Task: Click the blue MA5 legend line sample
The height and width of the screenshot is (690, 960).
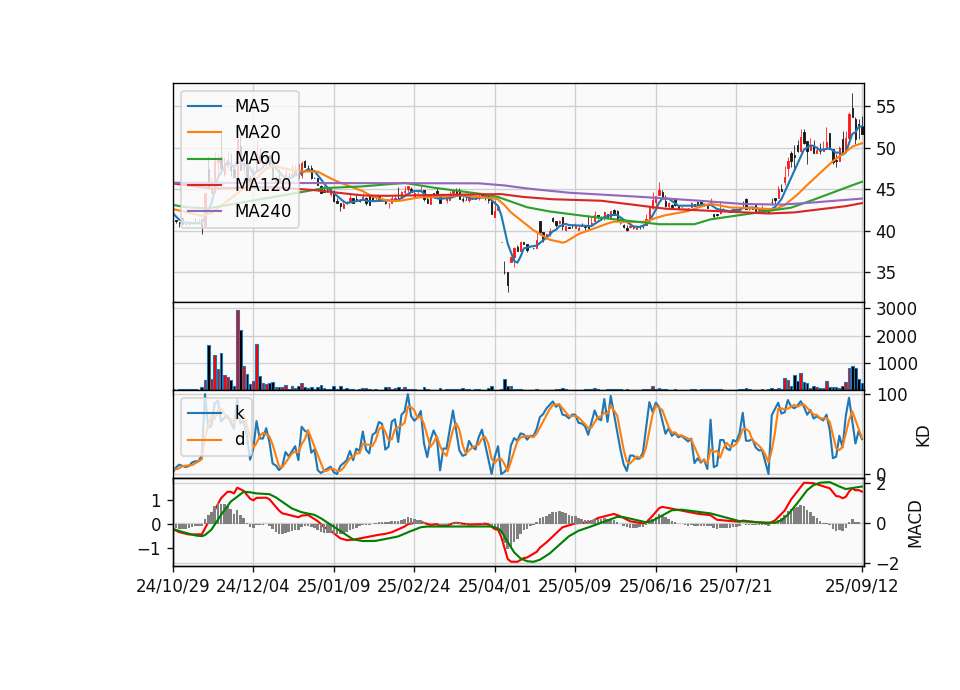Action: [204, 106]
